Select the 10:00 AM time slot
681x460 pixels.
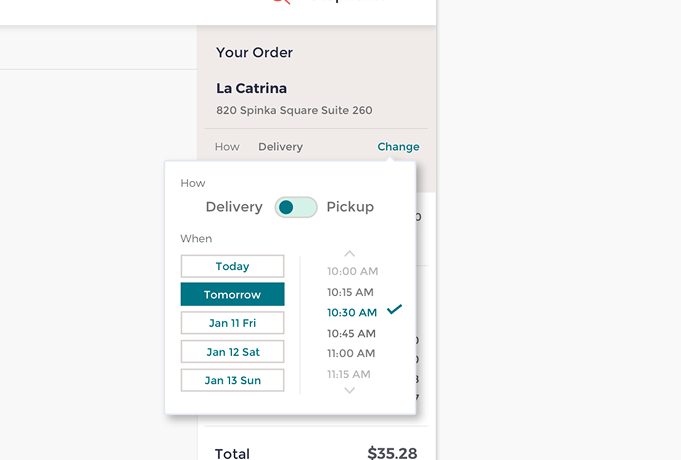tap(352, 271)
